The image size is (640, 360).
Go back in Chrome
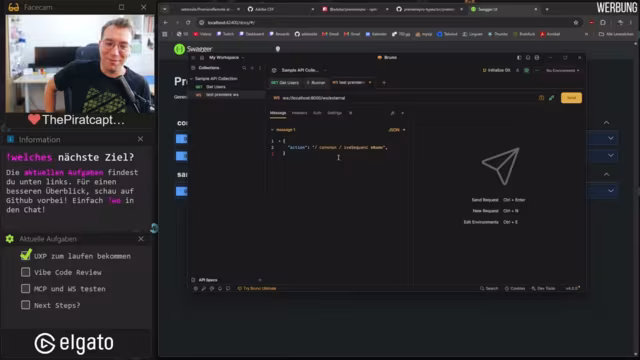tap(165, 22)
